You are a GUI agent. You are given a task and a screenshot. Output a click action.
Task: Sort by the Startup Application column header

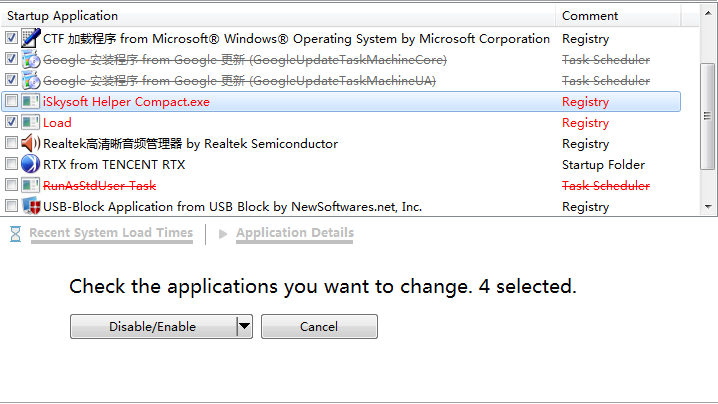[63, 16]
